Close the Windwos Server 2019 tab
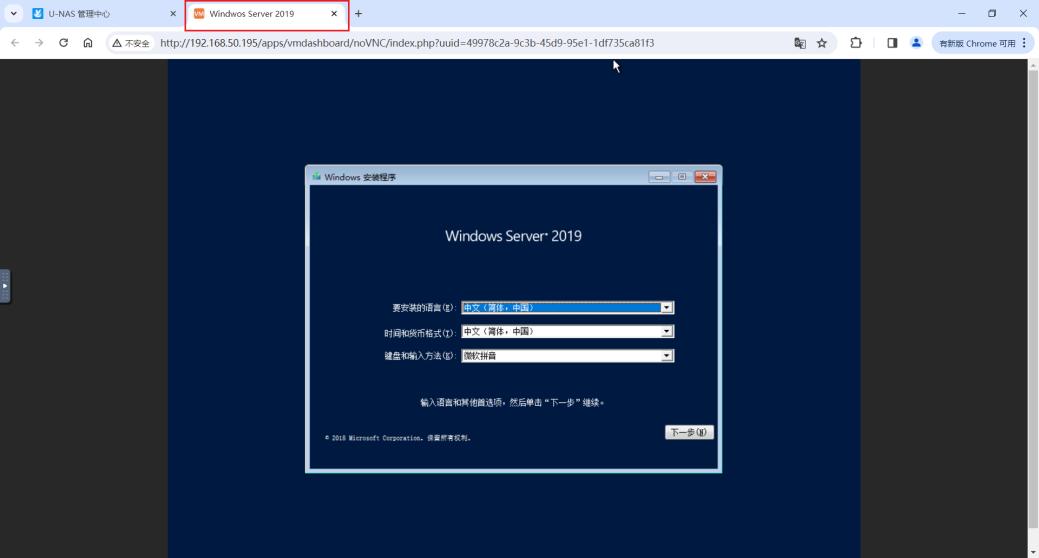Viewport: 1039px width, 558px height. [334, 14]
